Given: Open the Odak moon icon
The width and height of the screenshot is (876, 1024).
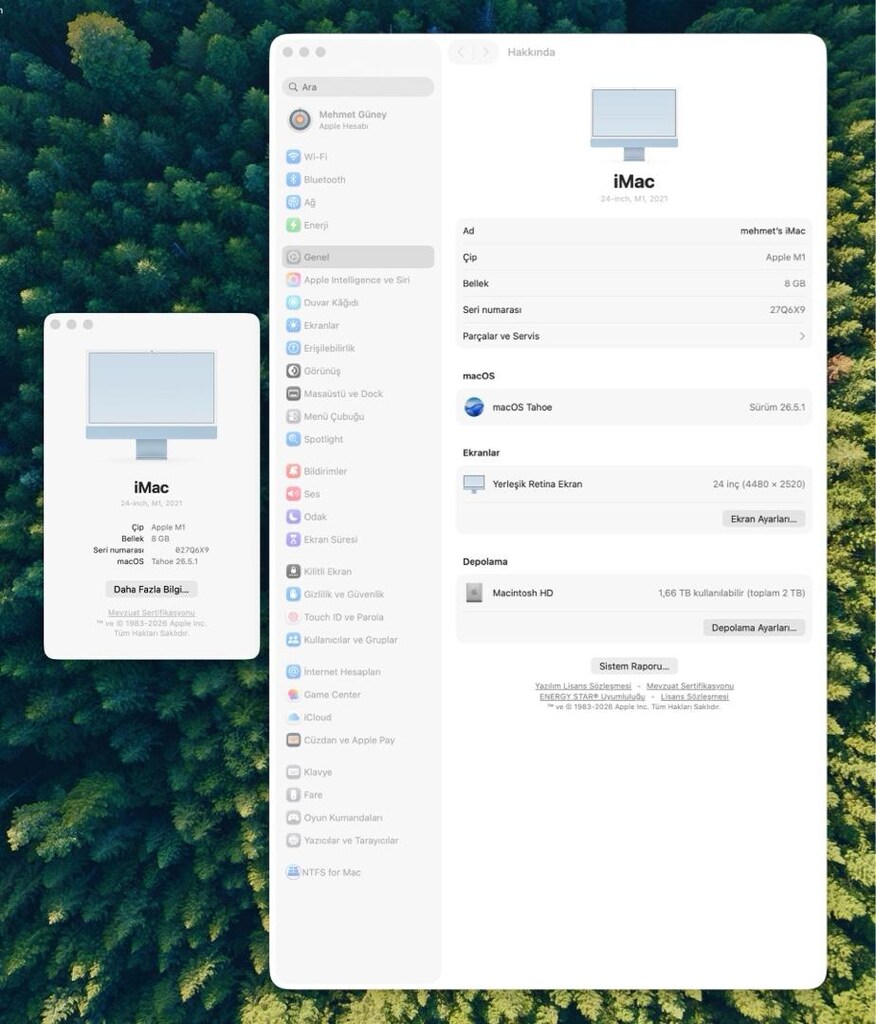Looking at the screenshot, I should pos(293,517).
